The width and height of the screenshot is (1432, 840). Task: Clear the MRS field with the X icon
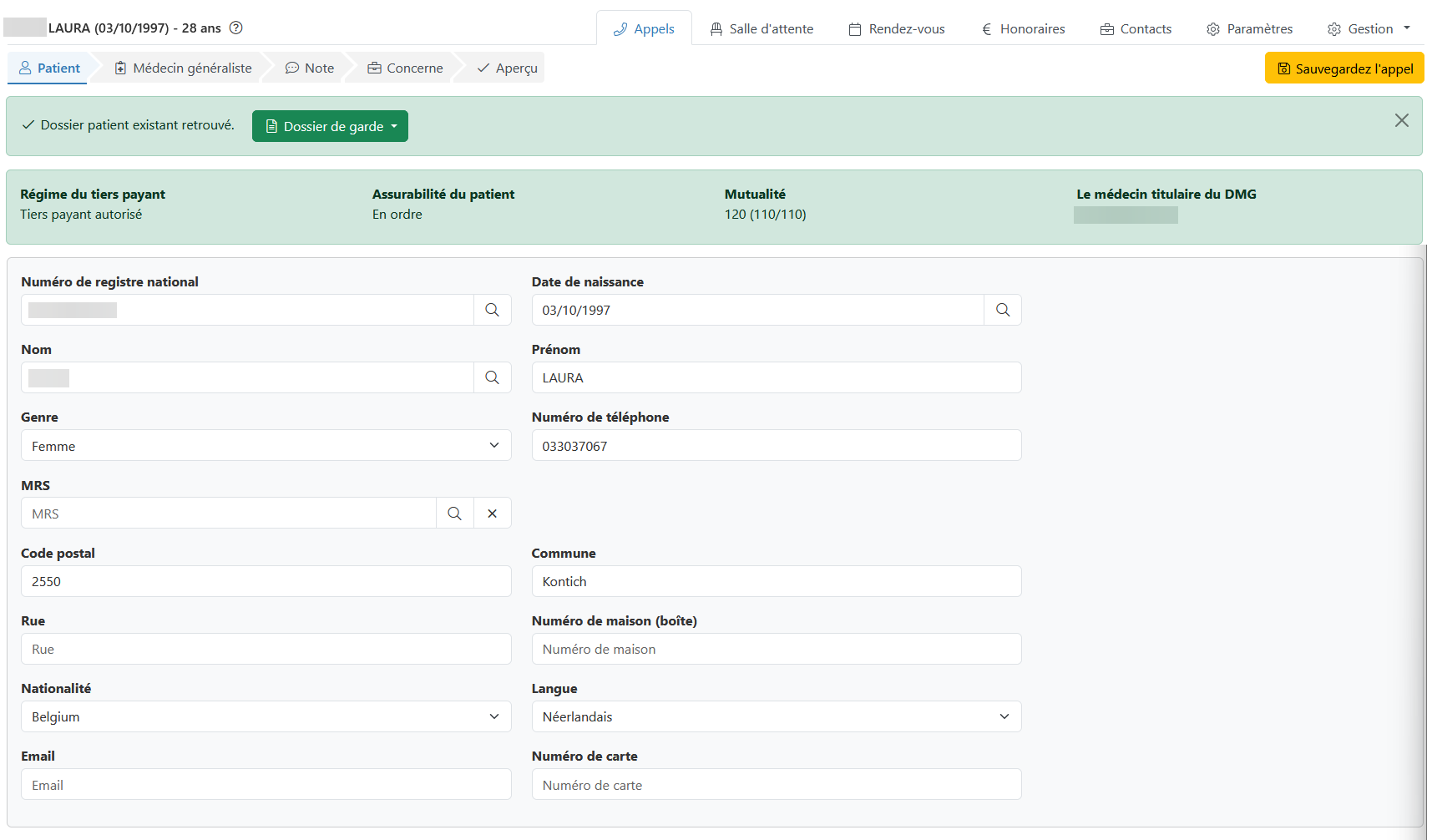493,514
